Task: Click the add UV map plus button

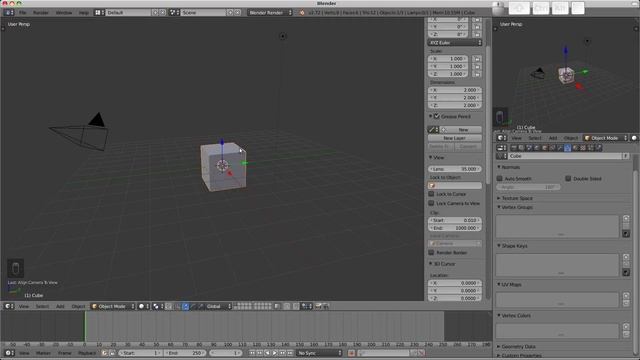Action: 626,296
